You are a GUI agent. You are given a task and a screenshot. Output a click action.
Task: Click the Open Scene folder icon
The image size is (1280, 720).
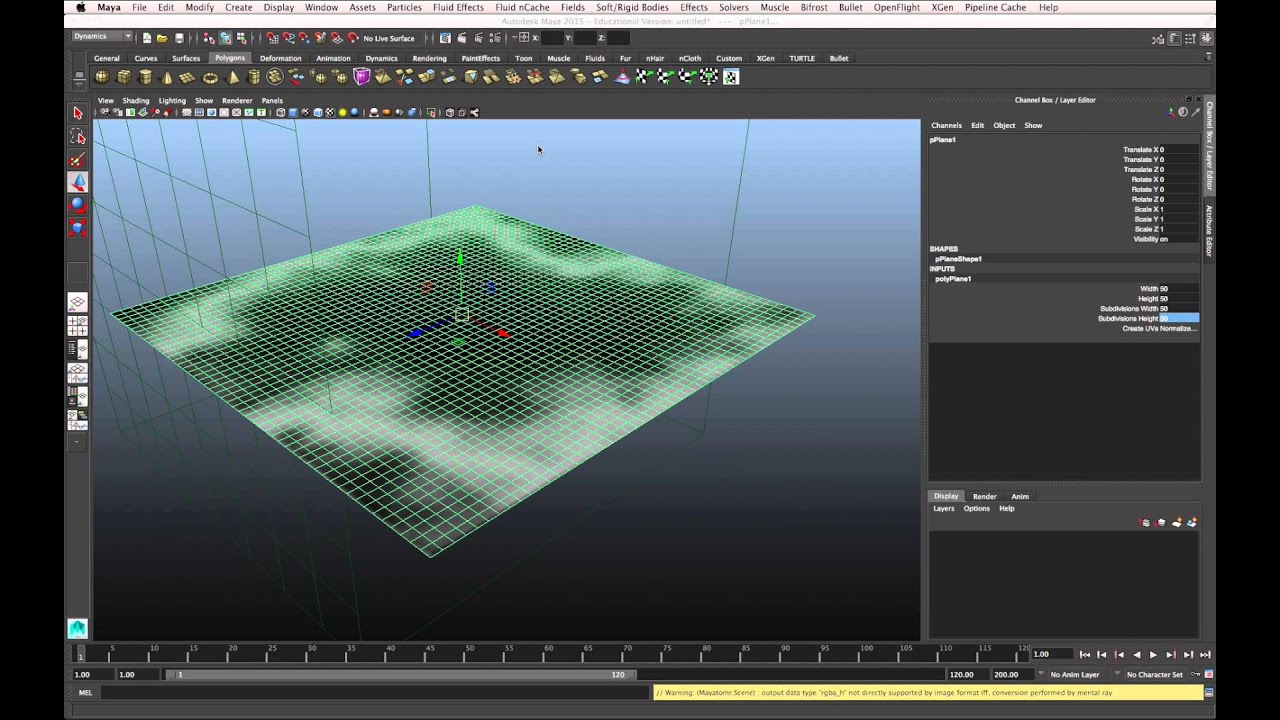click(x=162, y=38)
